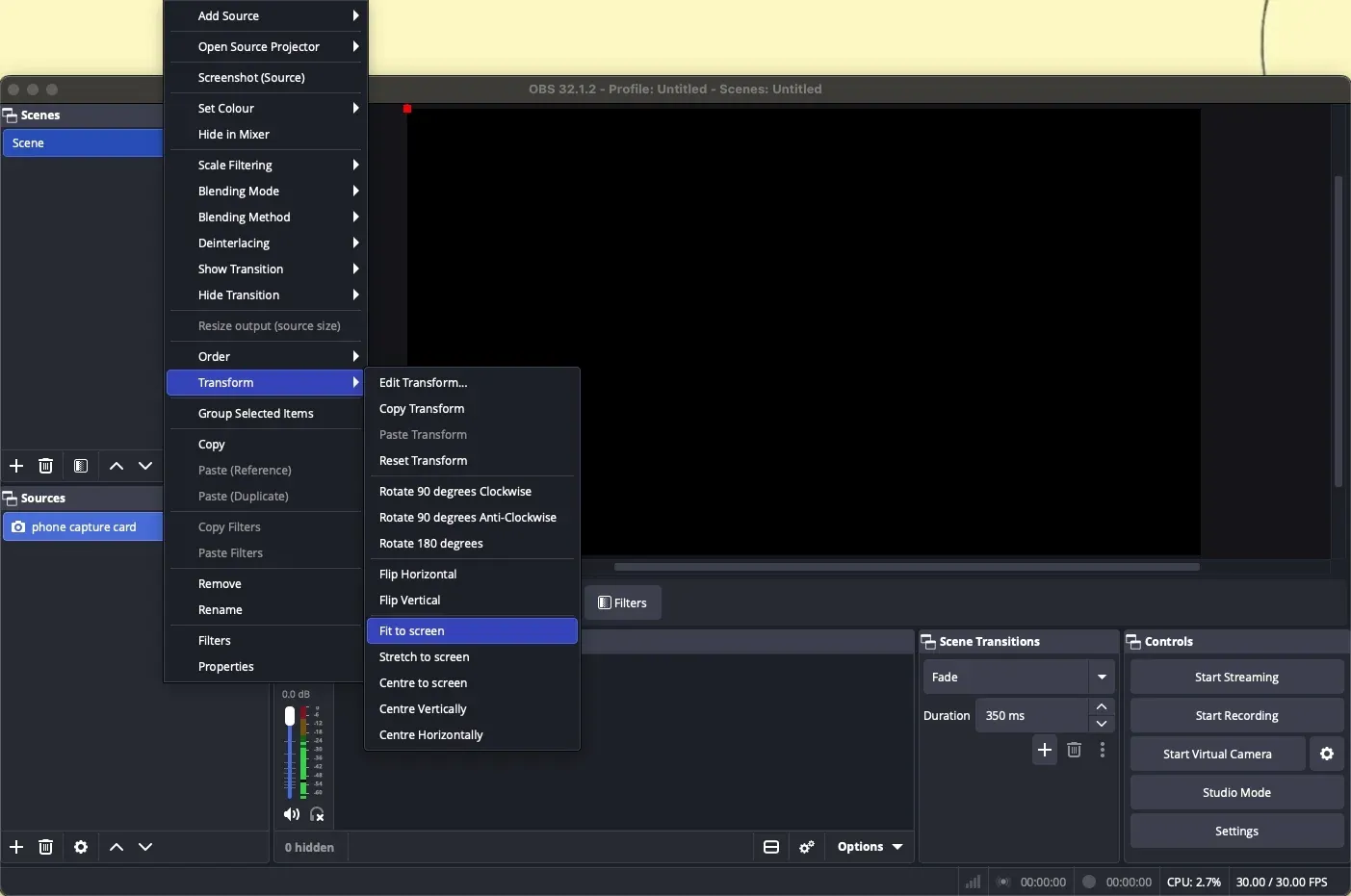
Task: Toggle Studio Mode button
Action: tap(1237, 793)
